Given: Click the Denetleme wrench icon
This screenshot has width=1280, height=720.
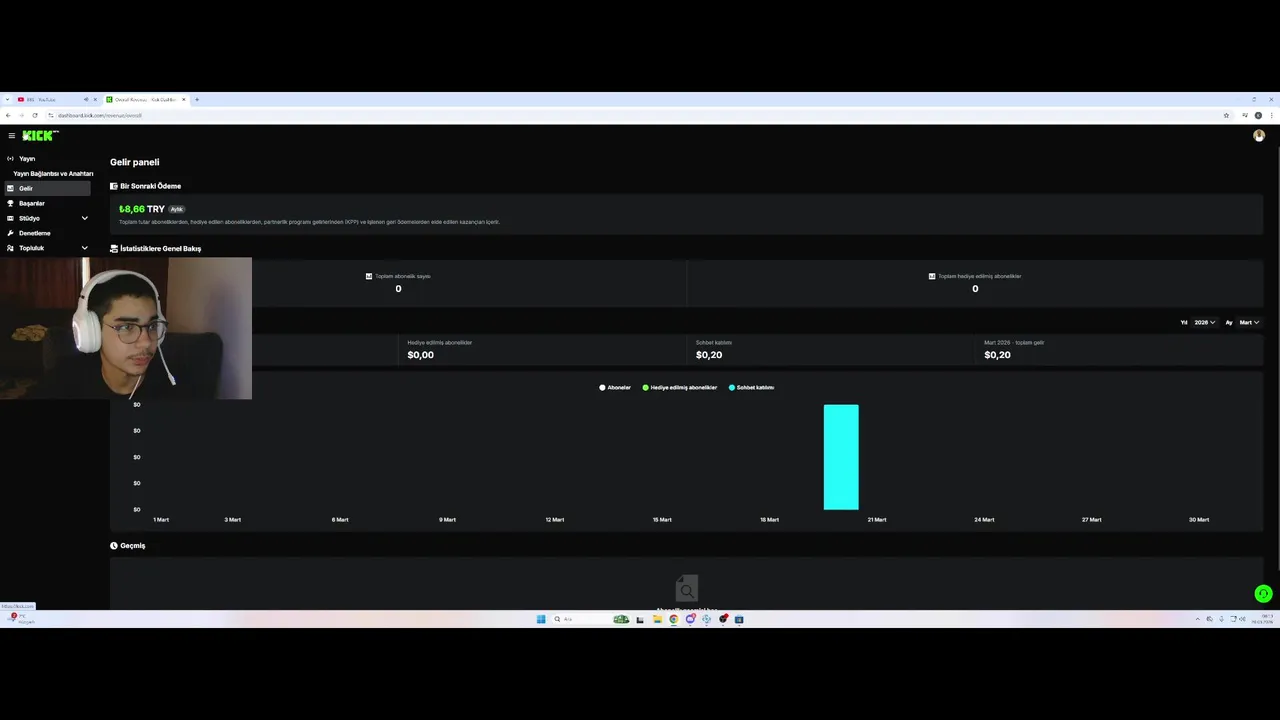Looking at the screenshot, I should (10, 233).
